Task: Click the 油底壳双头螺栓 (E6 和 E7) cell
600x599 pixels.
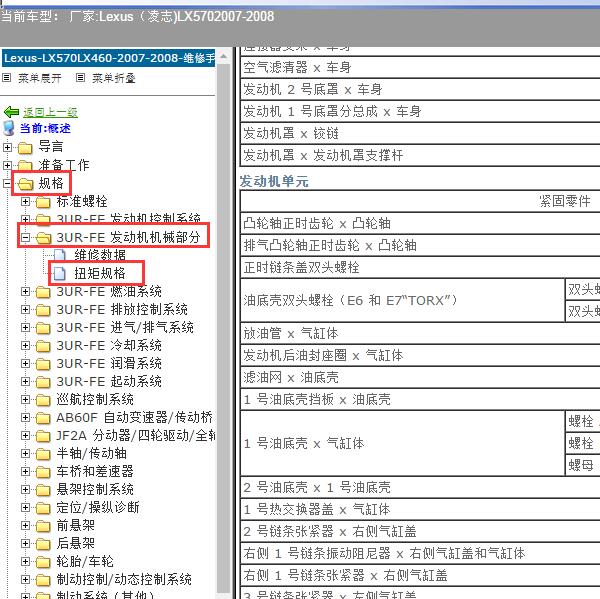Action: pos(403,300)
